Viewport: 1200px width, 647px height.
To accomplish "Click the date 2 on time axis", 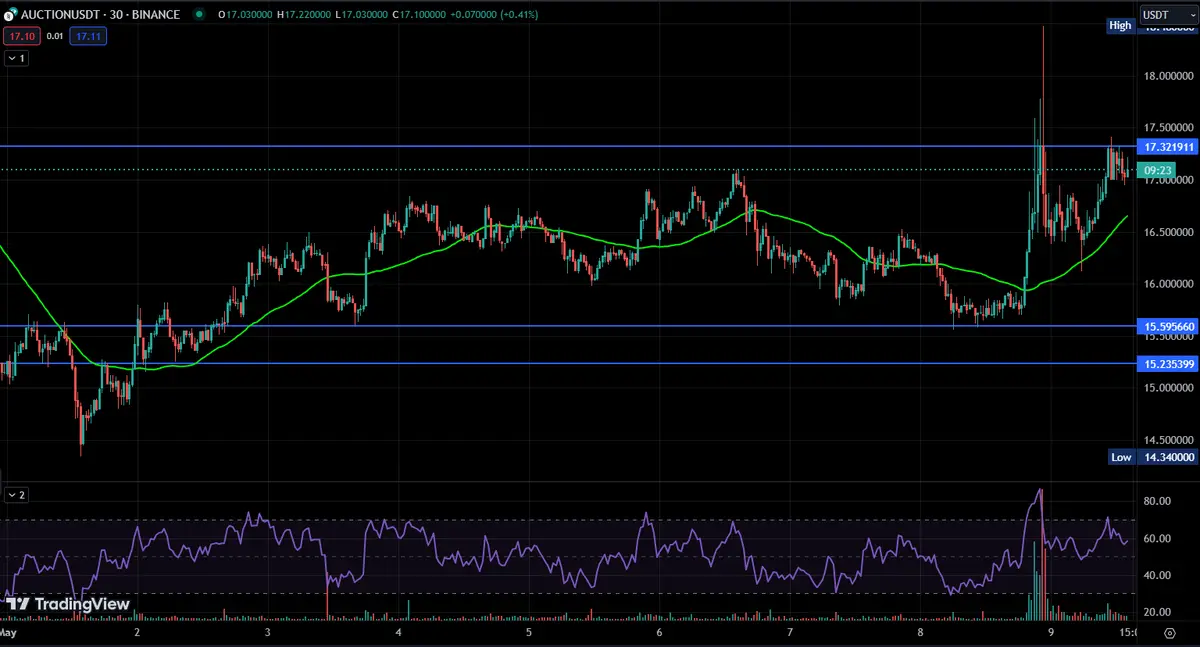I will tap(136, 633).
